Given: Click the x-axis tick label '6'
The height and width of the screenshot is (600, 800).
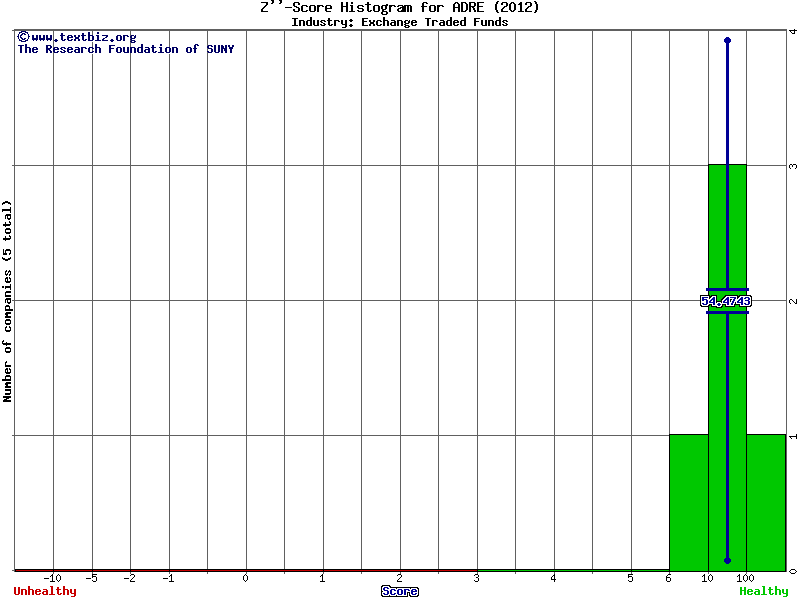Looking at the screenshot, I should 668,578.
